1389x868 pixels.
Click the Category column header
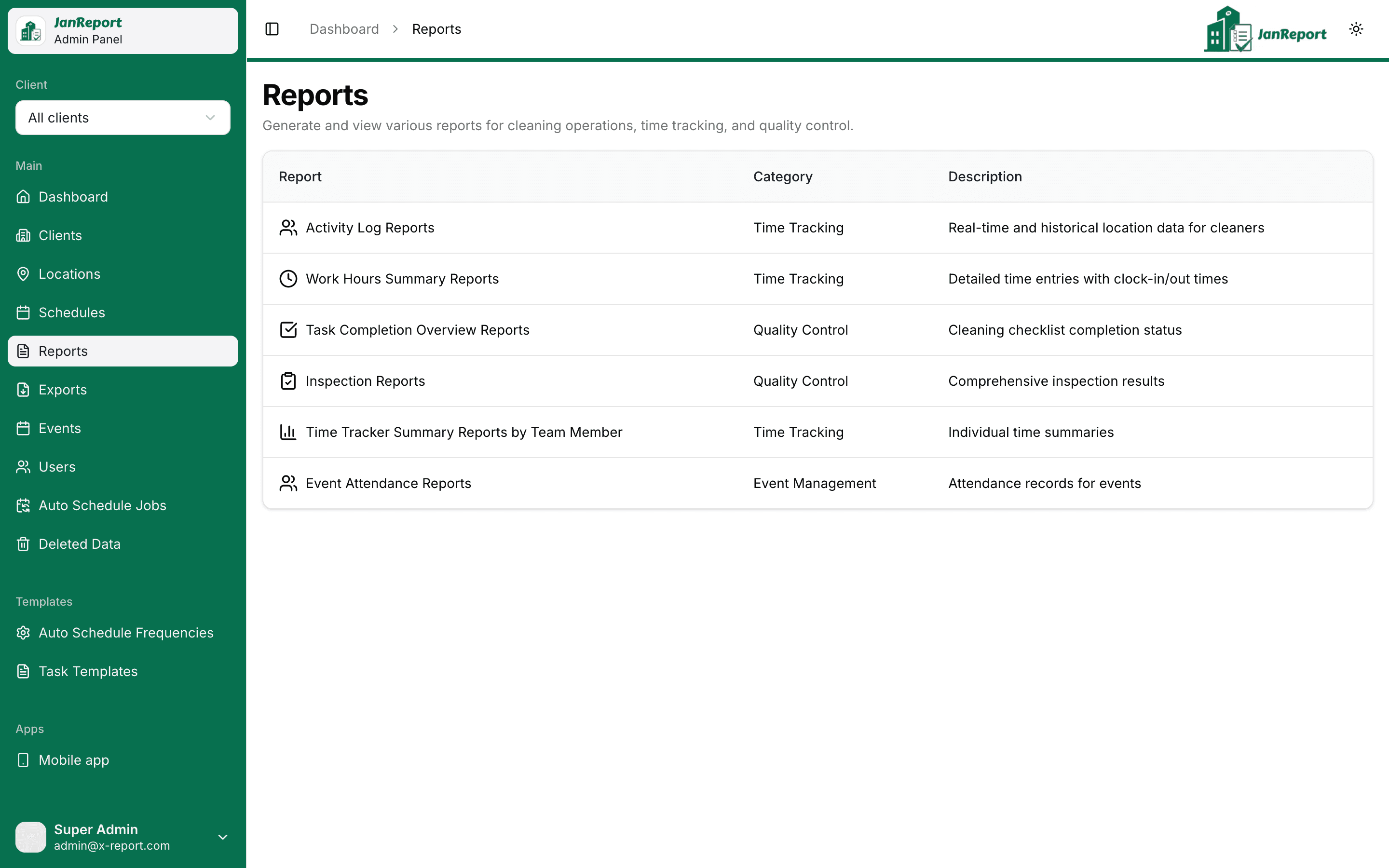(x=783, y=177)
